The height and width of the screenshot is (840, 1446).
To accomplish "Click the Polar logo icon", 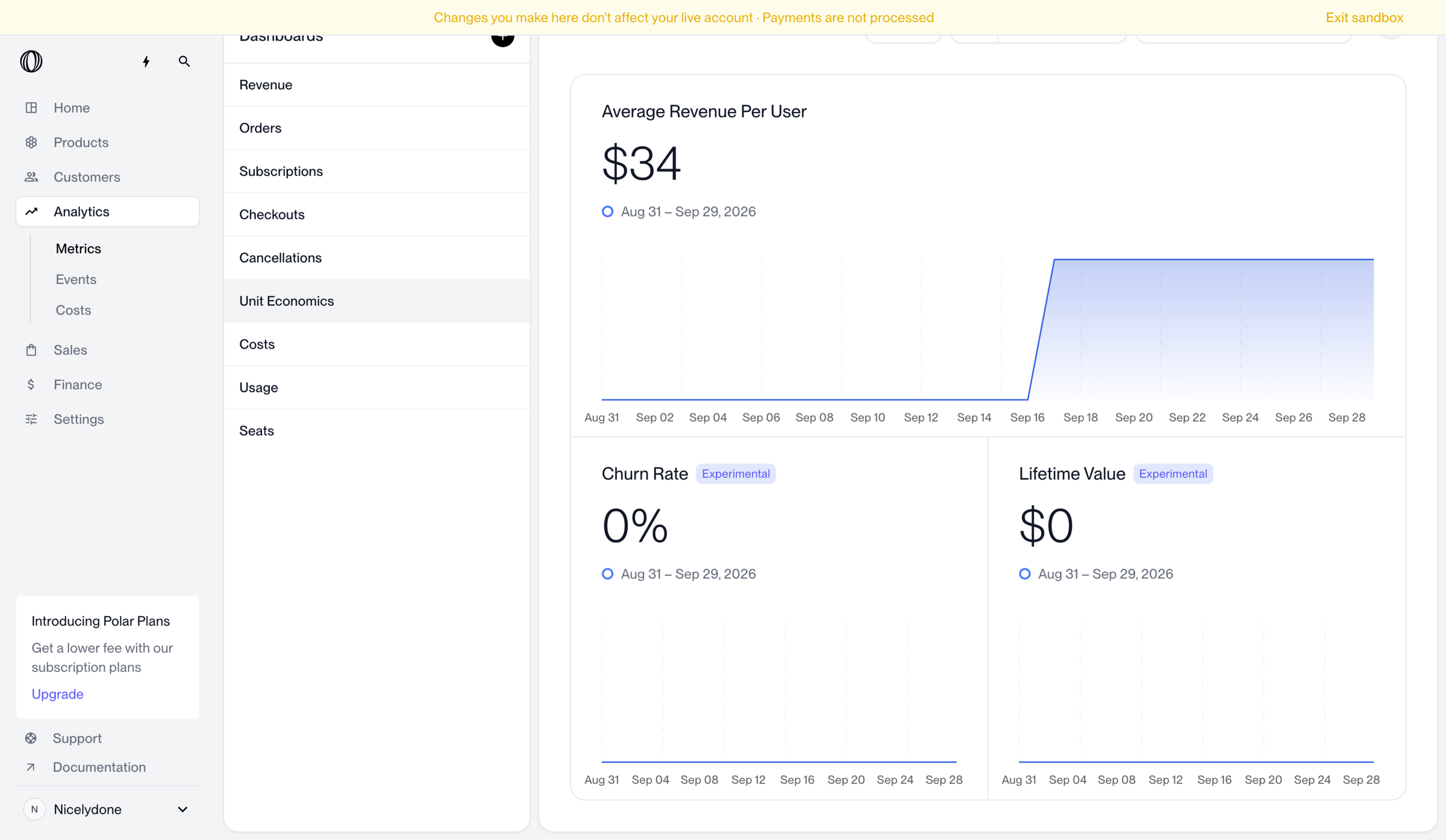I will pos(31,61).
